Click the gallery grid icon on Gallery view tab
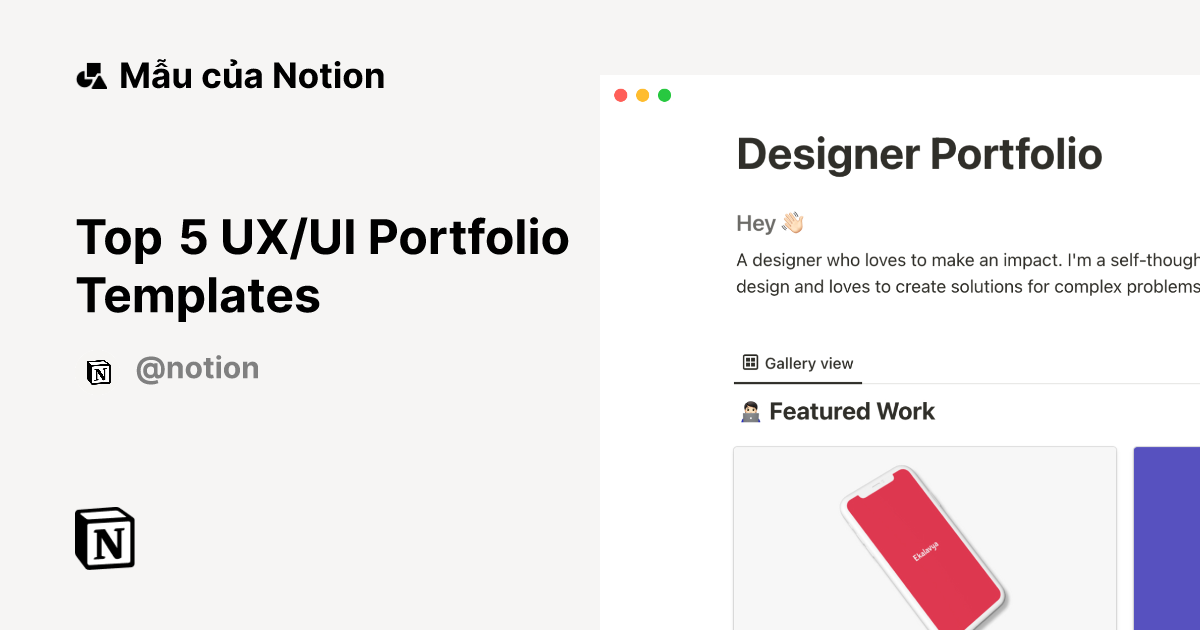 (751, 362)
